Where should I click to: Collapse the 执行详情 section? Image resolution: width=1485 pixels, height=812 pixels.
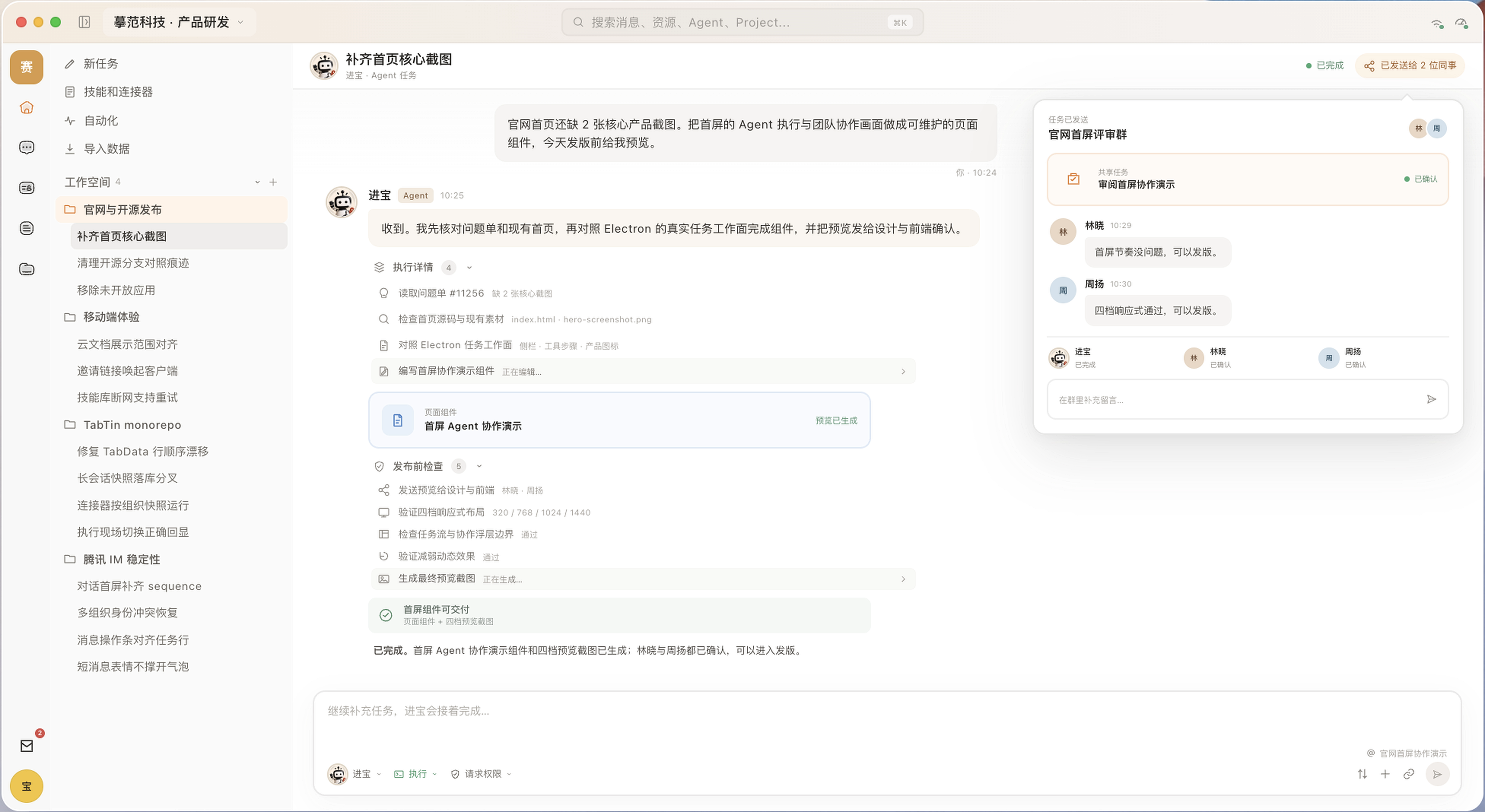click(x=469, y=267)
